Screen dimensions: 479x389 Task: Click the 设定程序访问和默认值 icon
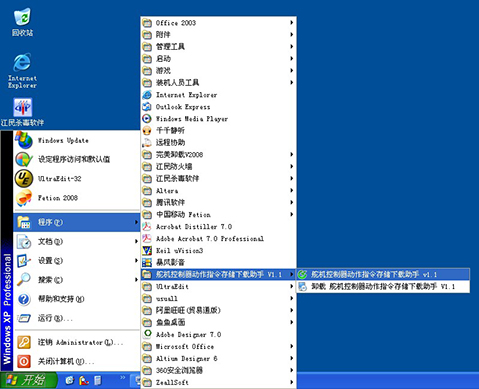24,159
